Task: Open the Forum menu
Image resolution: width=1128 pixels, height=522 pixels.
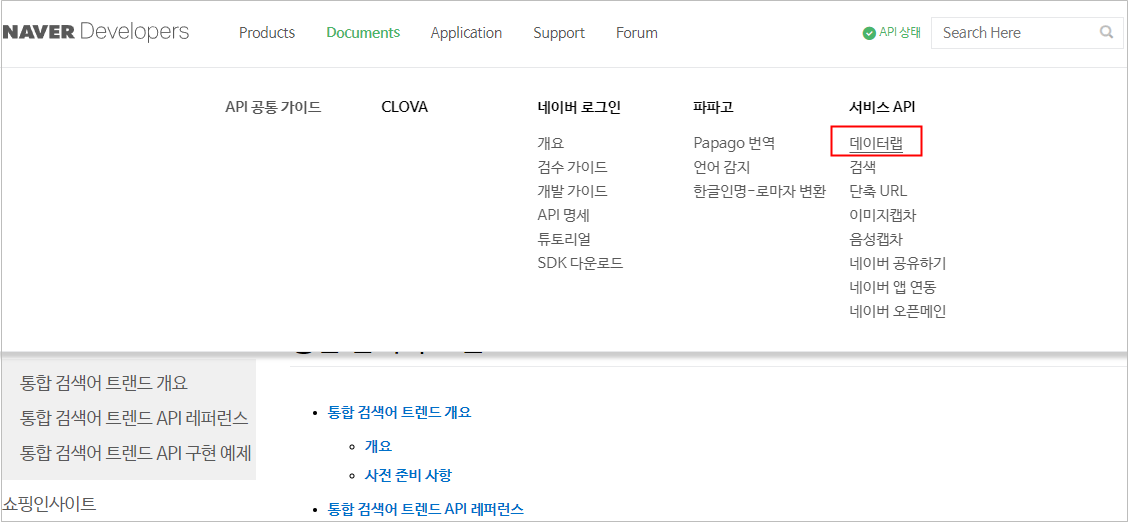Action: 637,33
